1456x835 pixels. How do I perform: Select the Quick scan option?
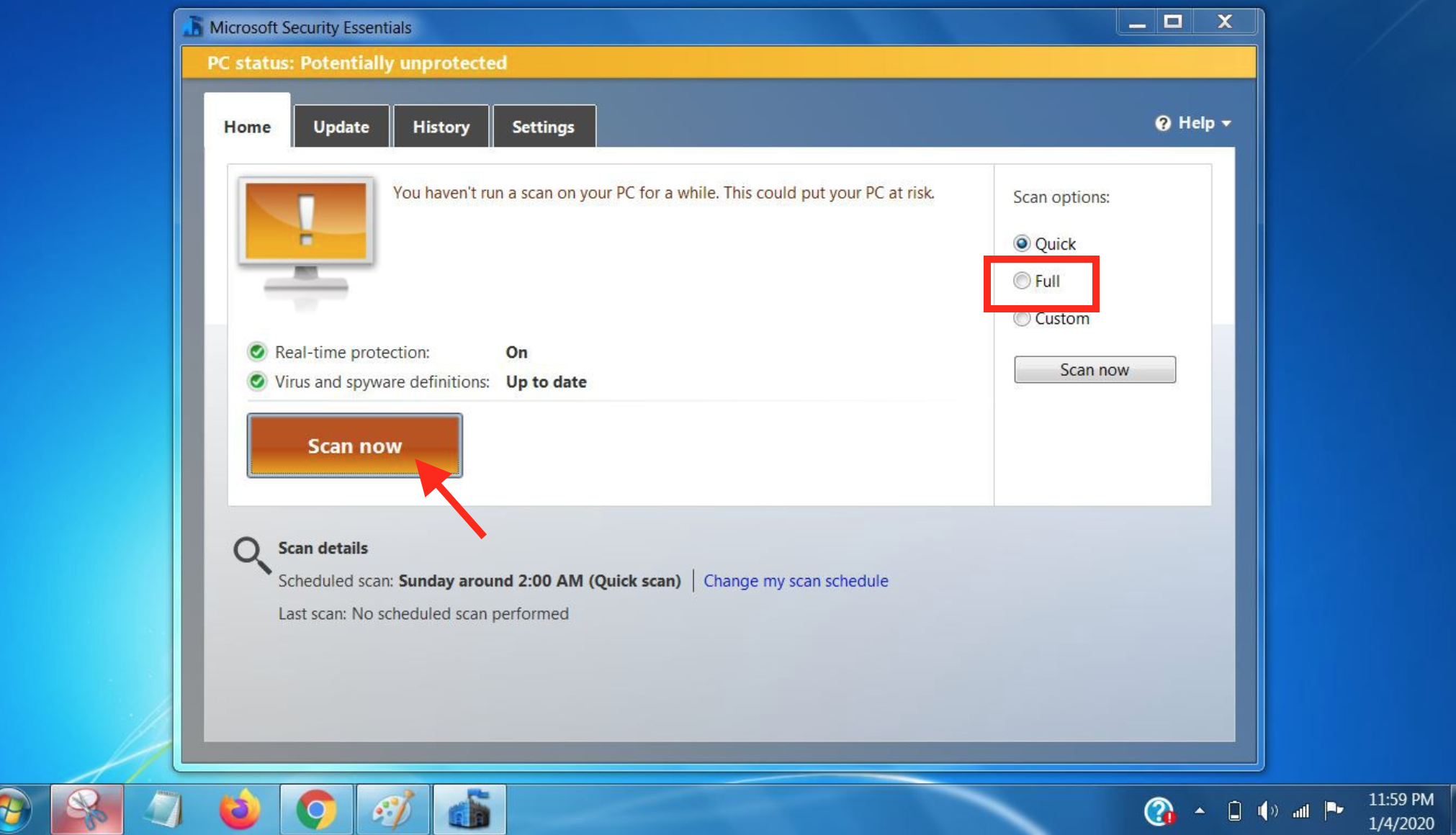[x=1022, y=243]
